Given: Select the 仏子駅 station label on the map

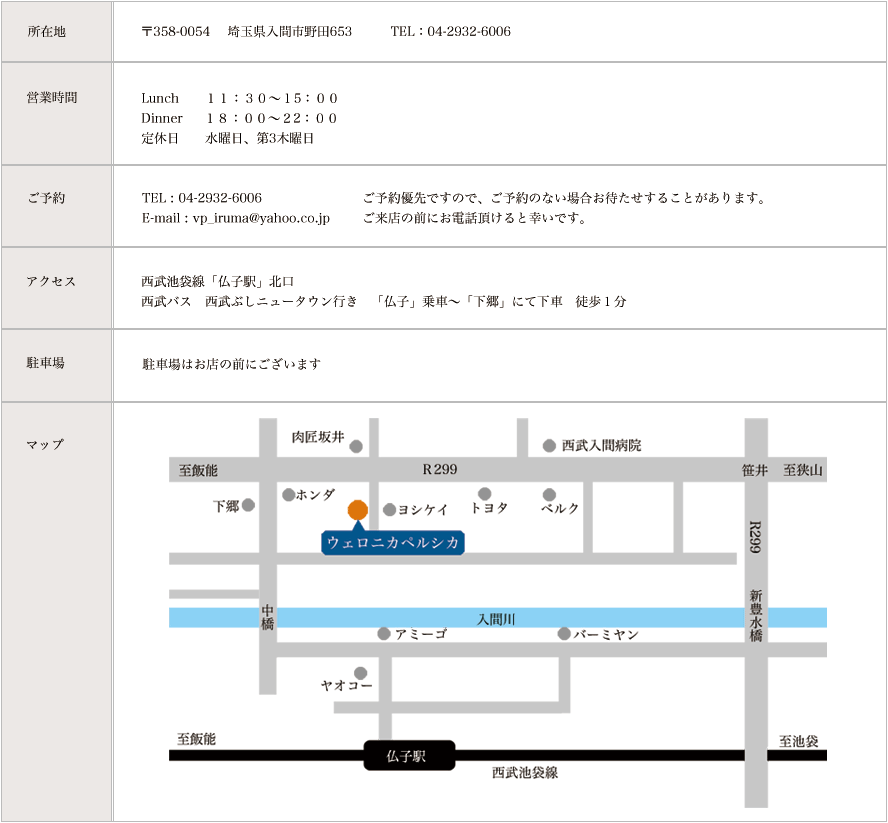Looking at the screenshot, I should pos(406,756).
